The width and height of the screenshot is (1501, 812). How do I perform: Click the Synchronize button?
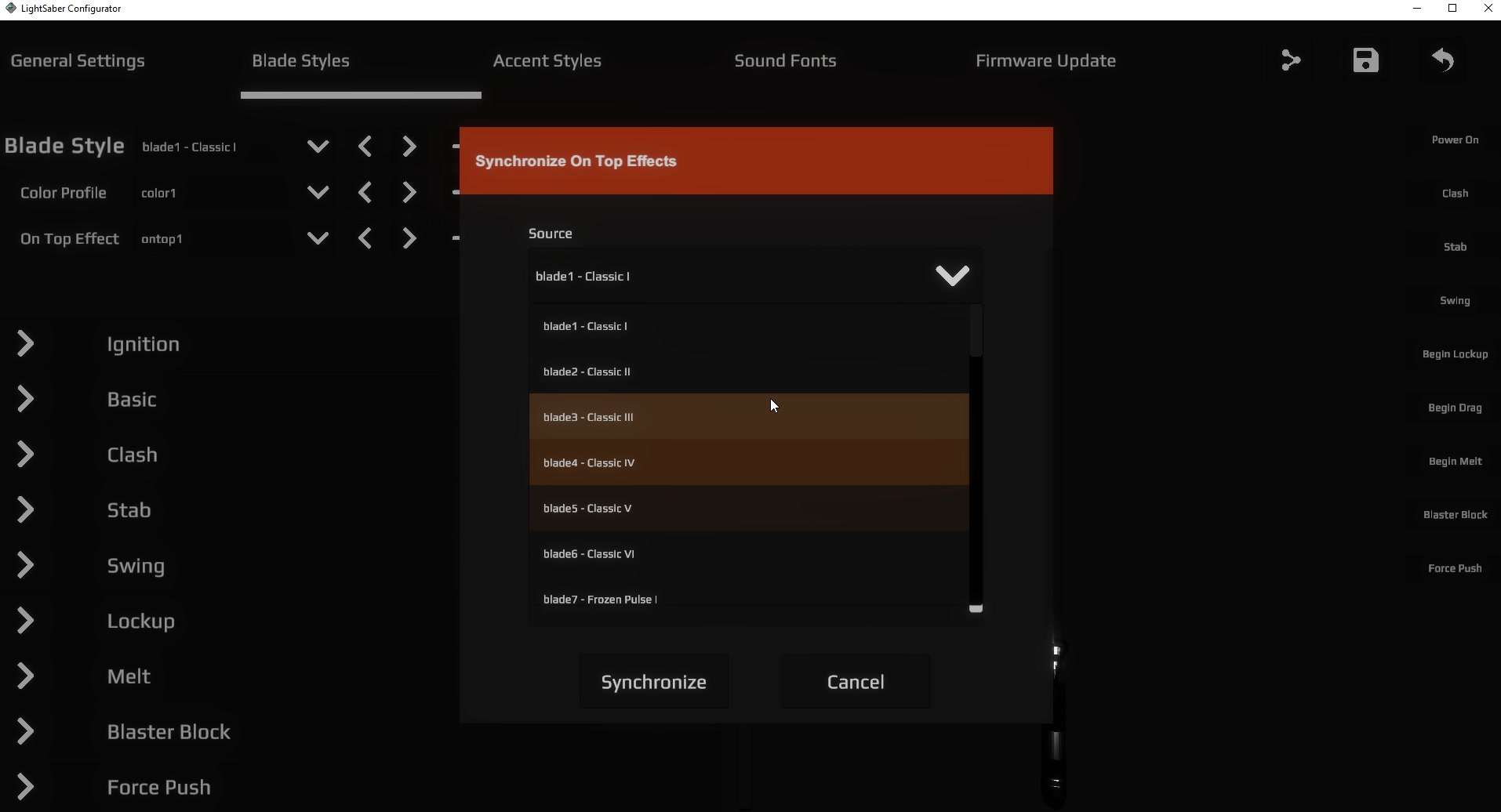click(x=654, y=682)
